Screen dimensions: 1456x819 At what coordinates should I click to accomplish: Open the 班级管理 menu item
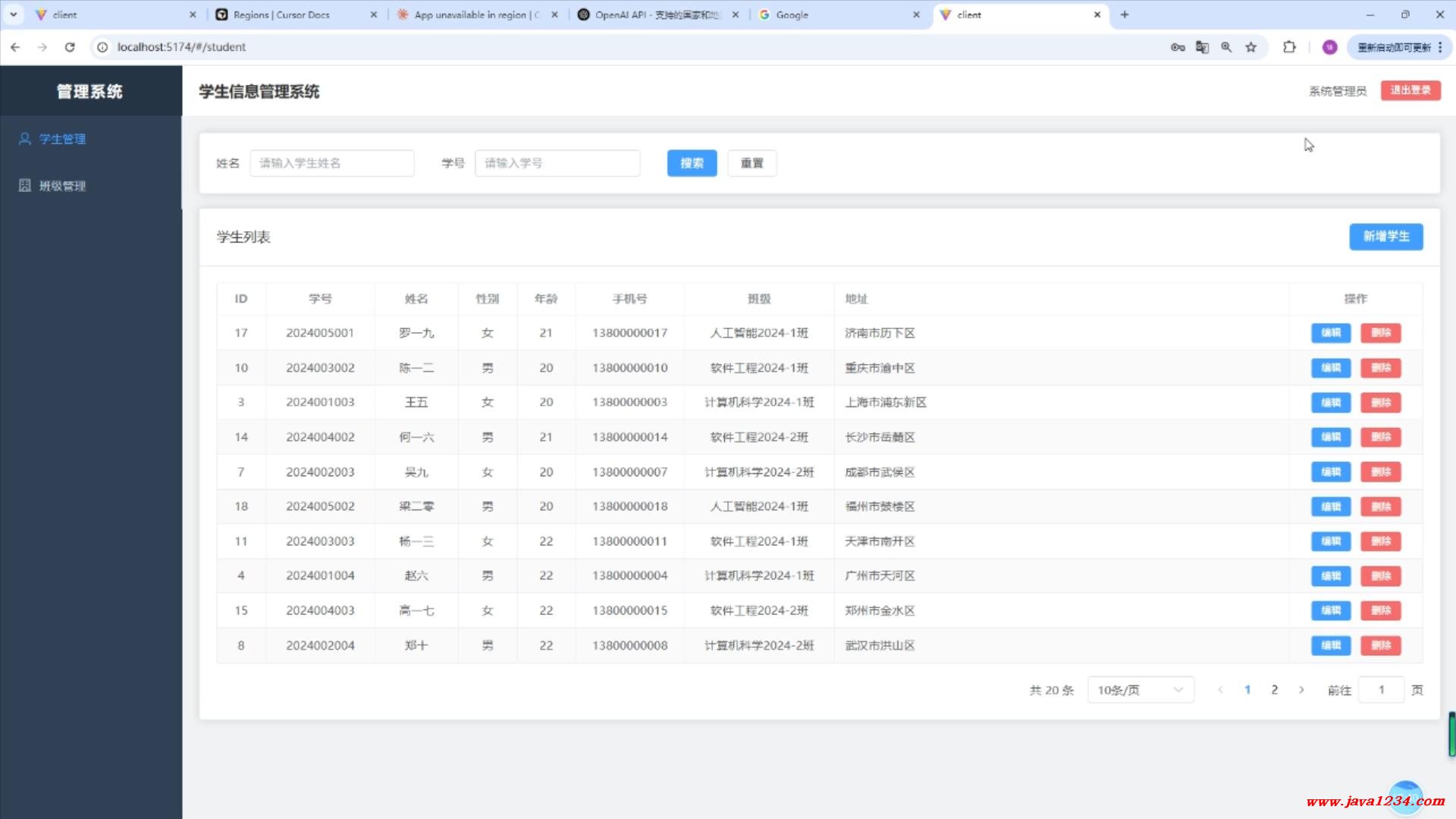point(62,186)
